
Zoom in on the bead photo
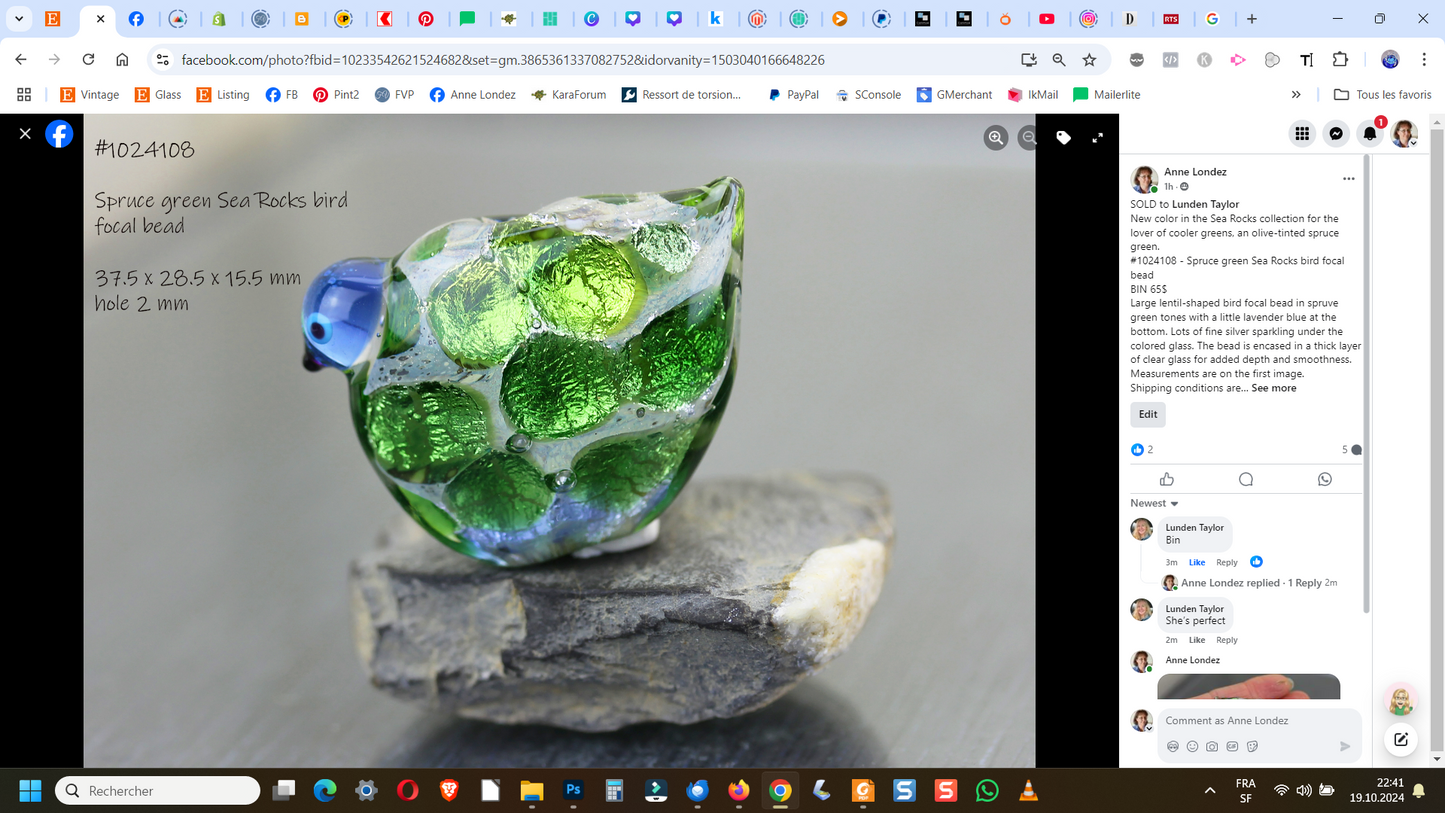click(996, 138)
